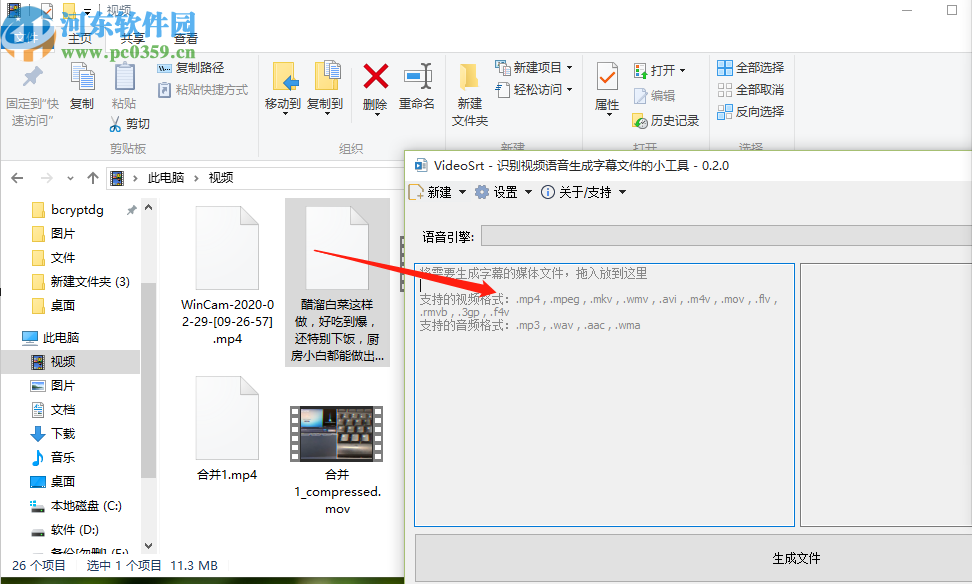
Task: Open the Settings gear in VideoSrt toolbar
Action: click(x=481, y=191)
